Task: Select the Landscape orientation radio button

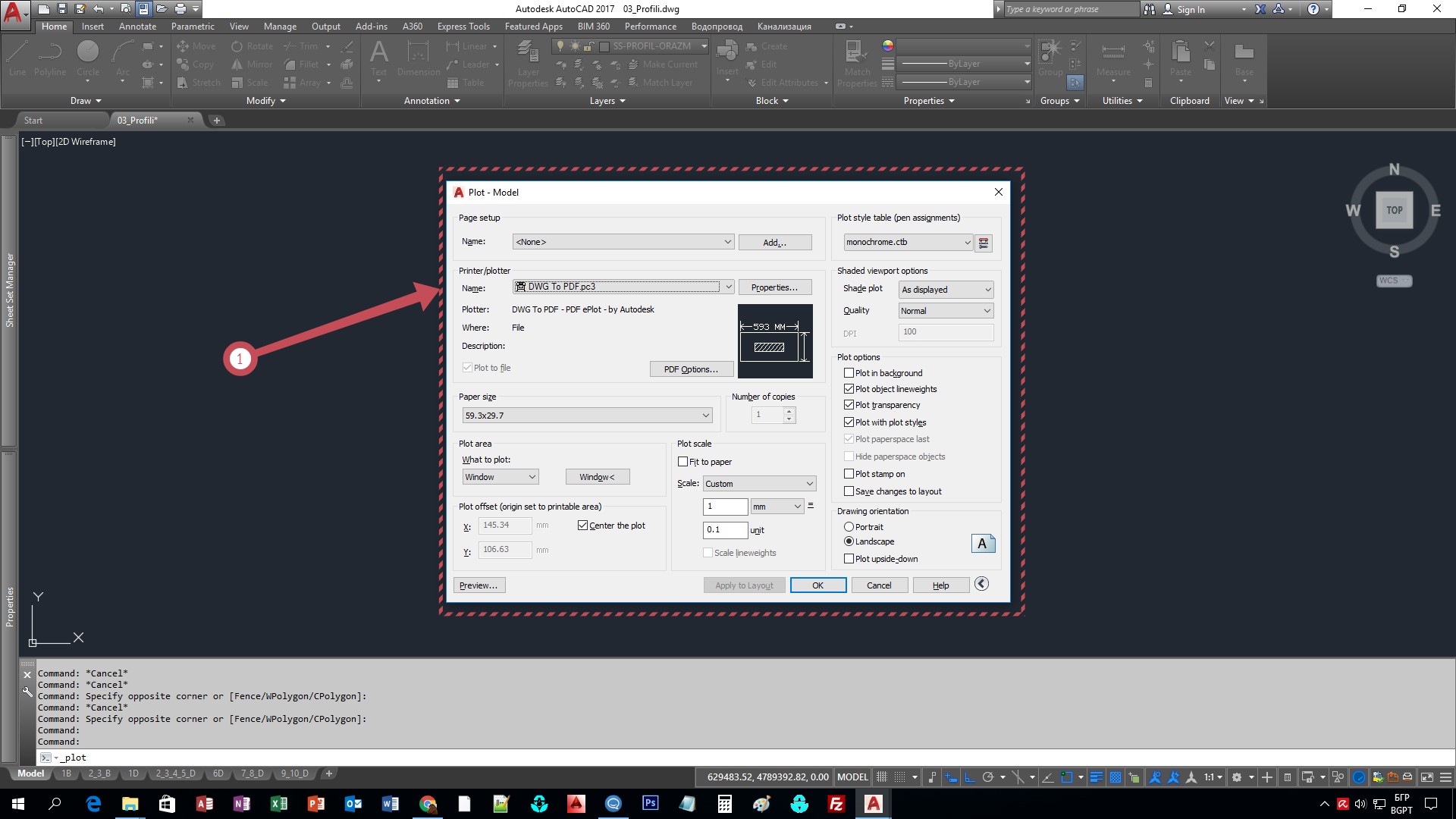Action: pyautogui.click(x=849, y=541)
